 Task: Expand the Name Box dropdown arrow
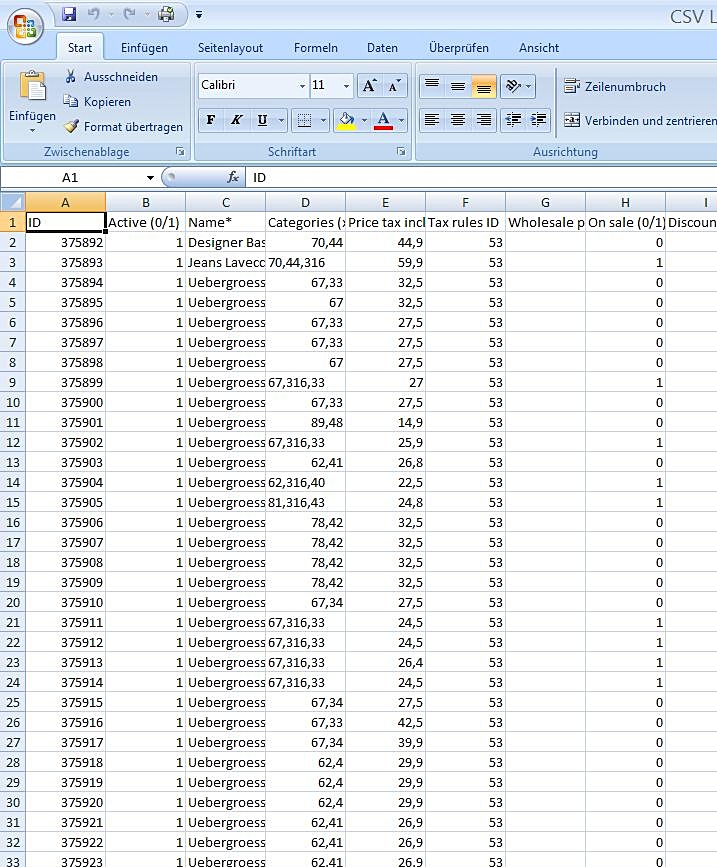pyautogui.click(x=150, y=177)
